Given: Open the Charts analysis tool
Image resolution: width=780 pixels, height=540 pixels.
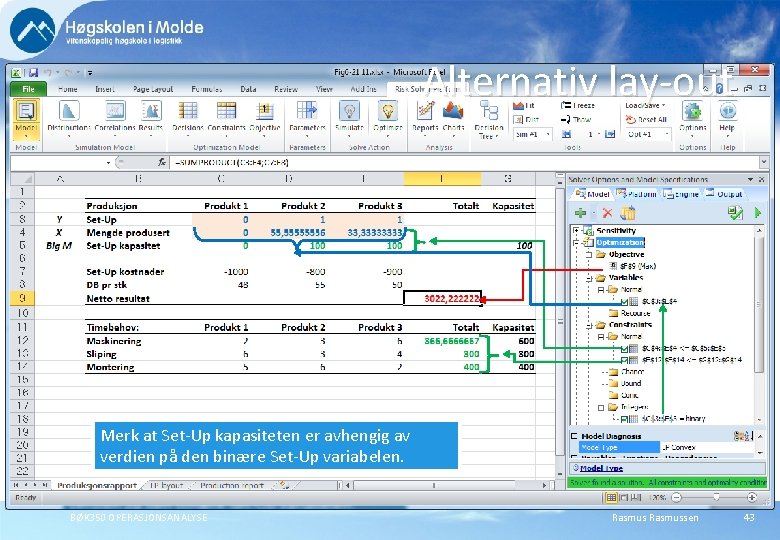Looking at the screenshot, I should pos(453,117).
